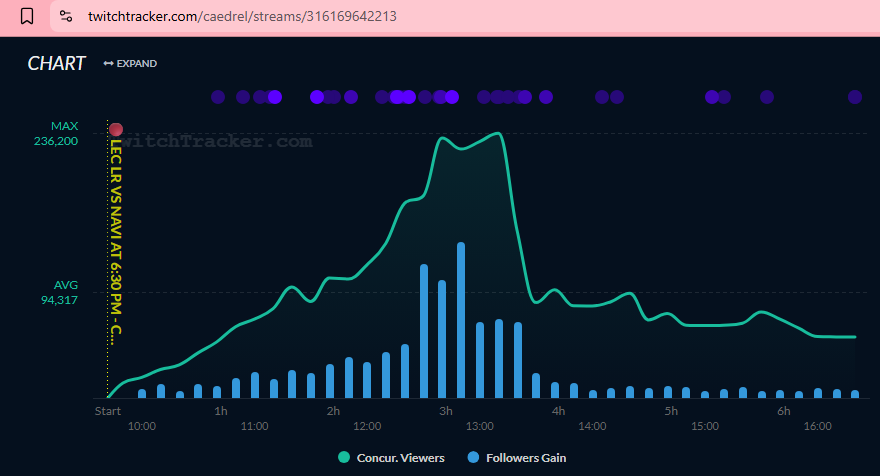Select the tallest blue followers gain bar

pyautogui.click(x=461, y=320)
